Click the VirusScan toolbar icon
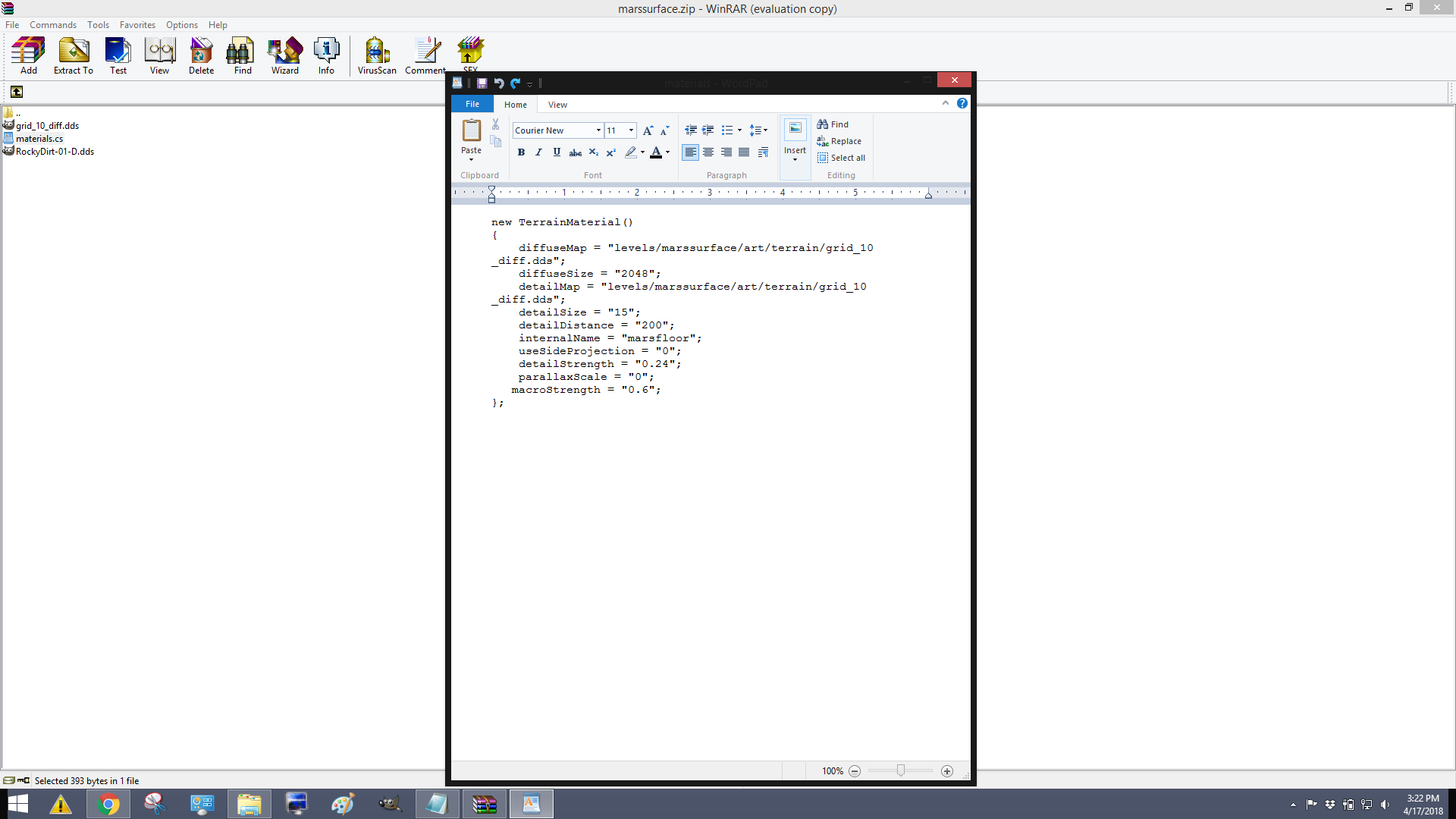 pyautogui.click(x=377, y=56)
